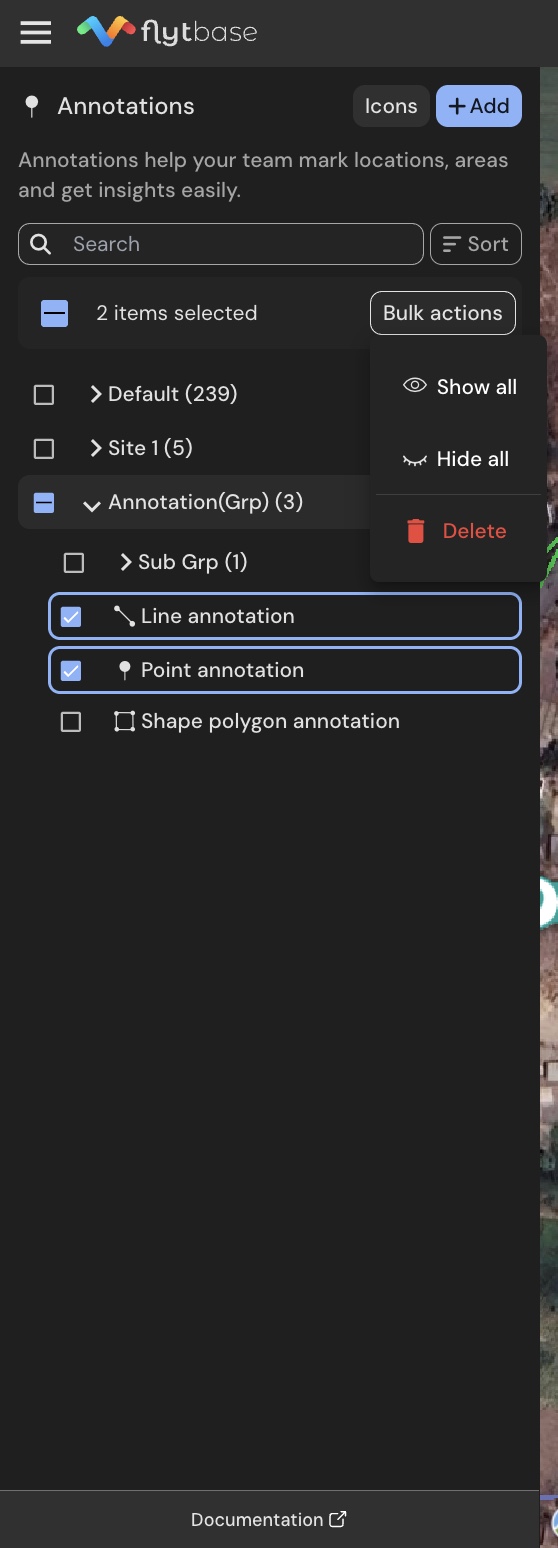
Task: Click the Add annotation button
Action: click(479, 106)
